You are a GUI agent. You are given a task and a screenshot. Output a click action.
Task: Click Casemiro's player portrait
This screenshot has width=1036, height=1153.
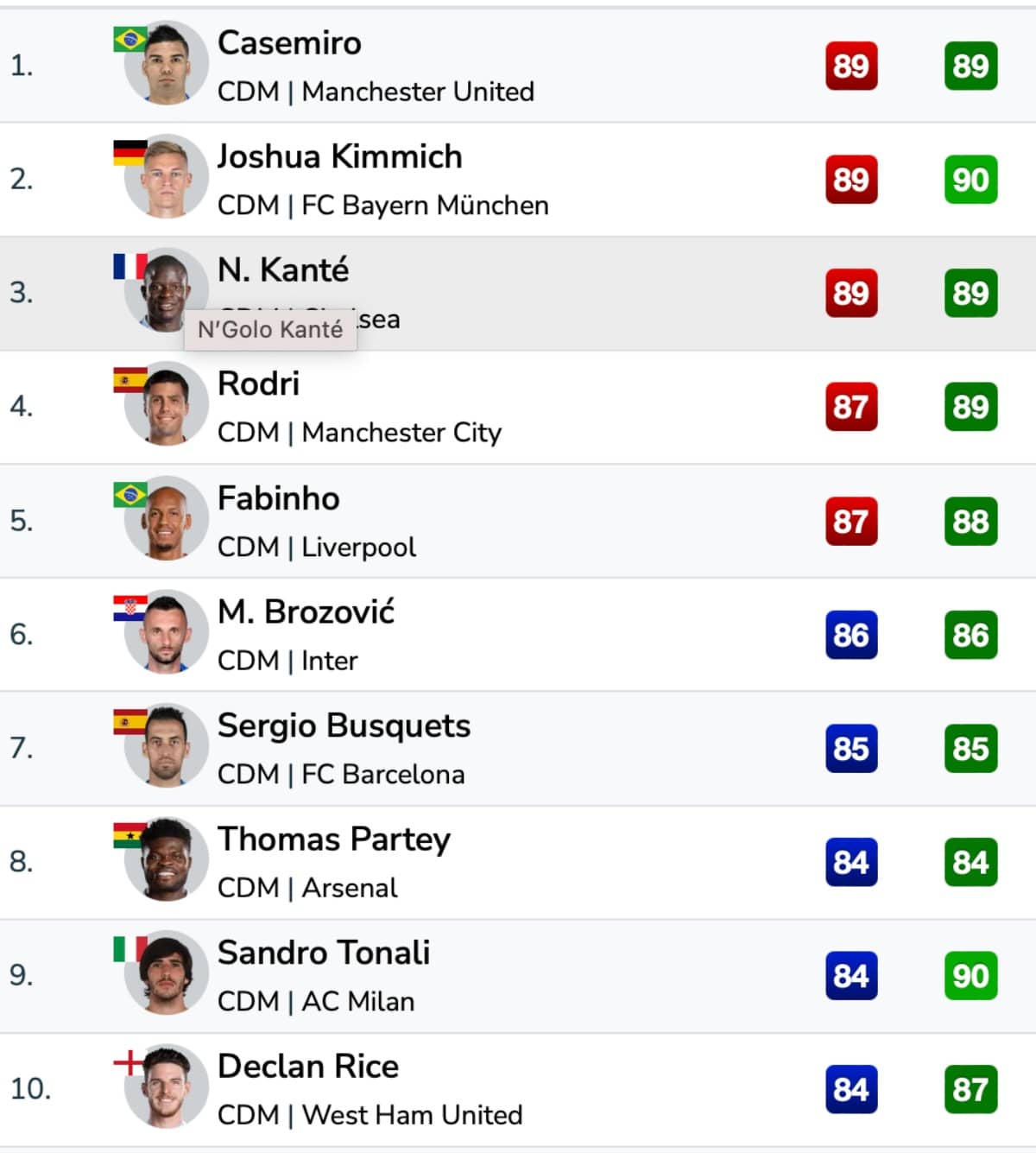(166, 64)
